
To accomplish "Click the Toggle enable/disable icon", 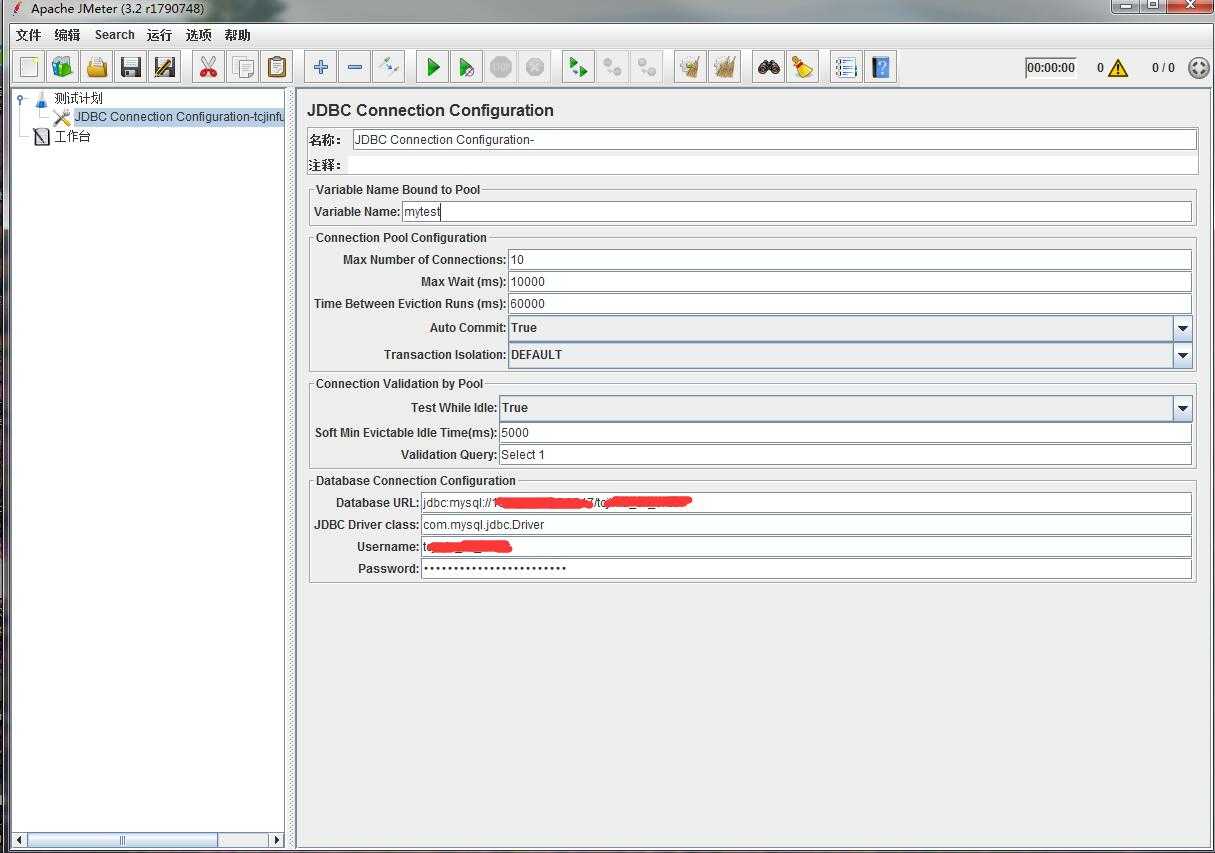I will (x=389, y=67).
